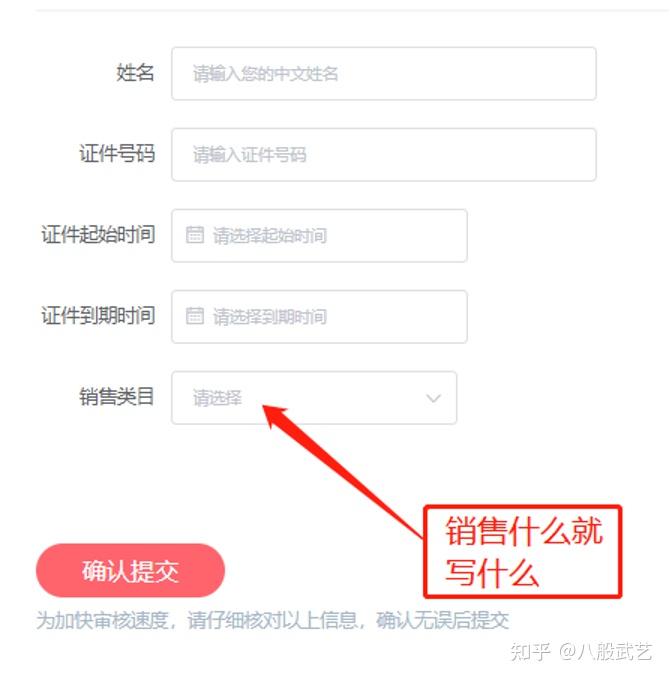Click the 姓名 field label
Image resolution: width=670 pixels, height=680 pixels.
click(x=135, y=72)
